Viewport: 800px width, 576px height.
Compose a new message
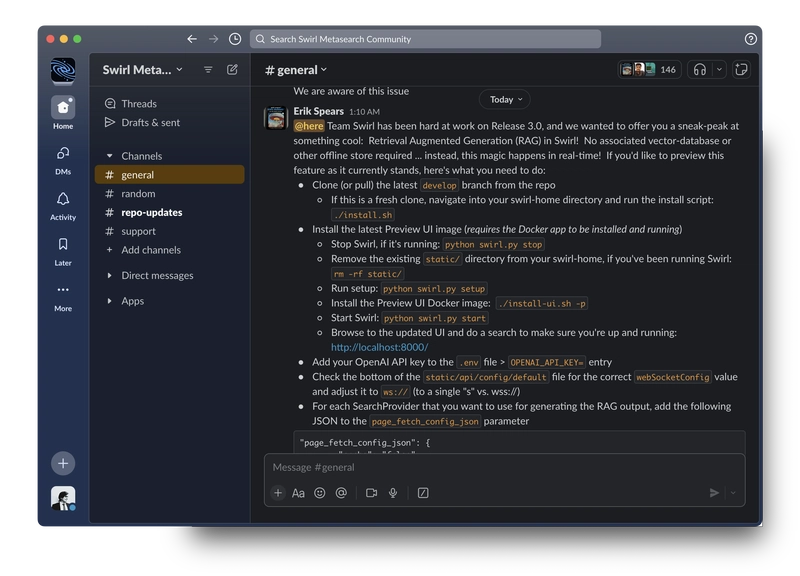pos(232,69)
